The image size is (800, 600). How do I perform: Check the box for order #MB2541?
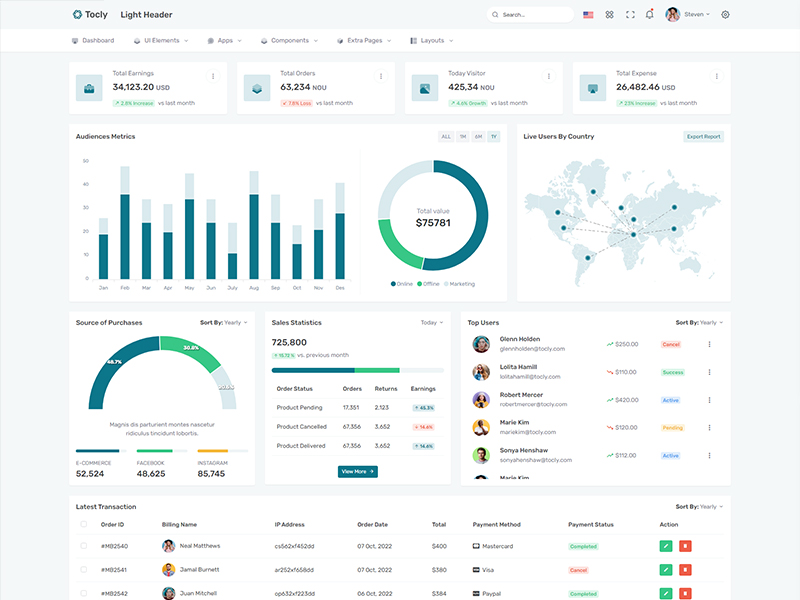coord(84,569)
